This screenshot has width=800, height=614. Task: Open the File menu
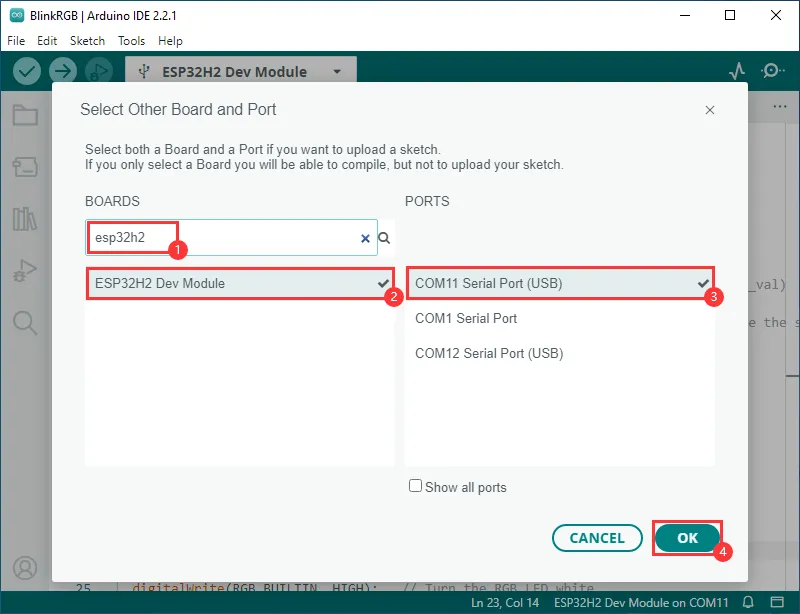16,41
